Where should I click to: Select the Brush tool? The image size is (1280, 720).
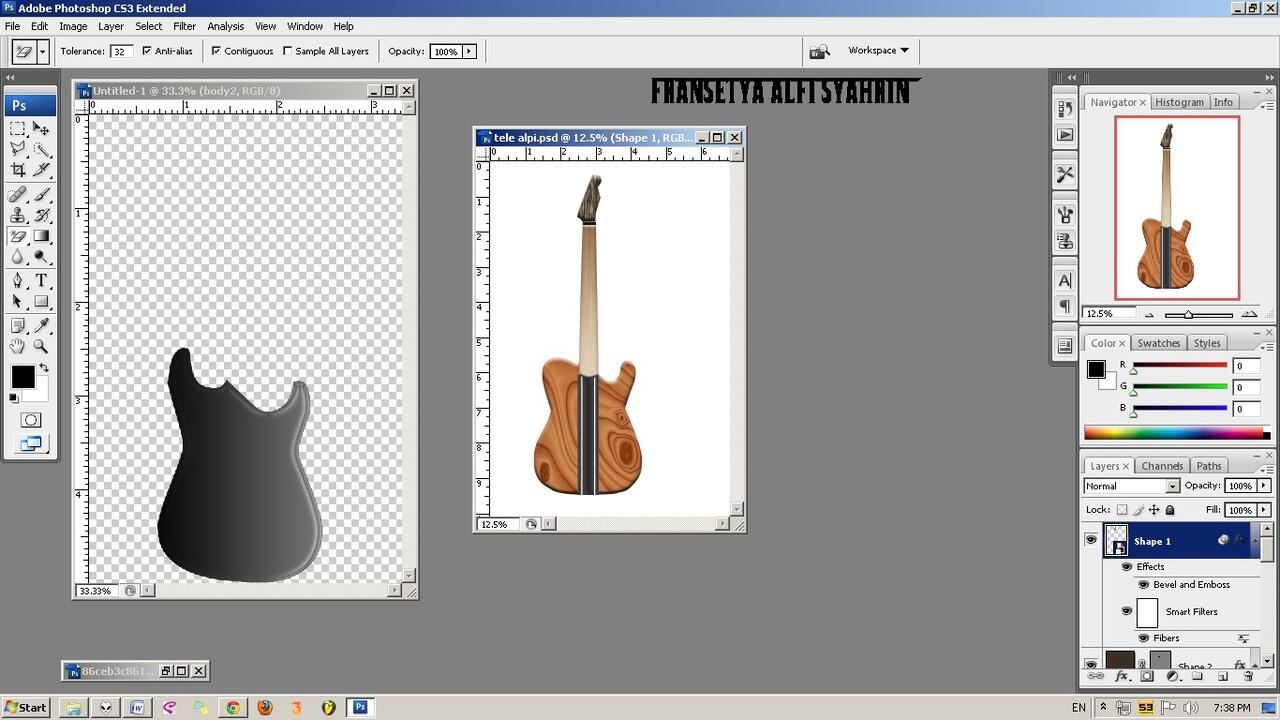click(42, 195)
